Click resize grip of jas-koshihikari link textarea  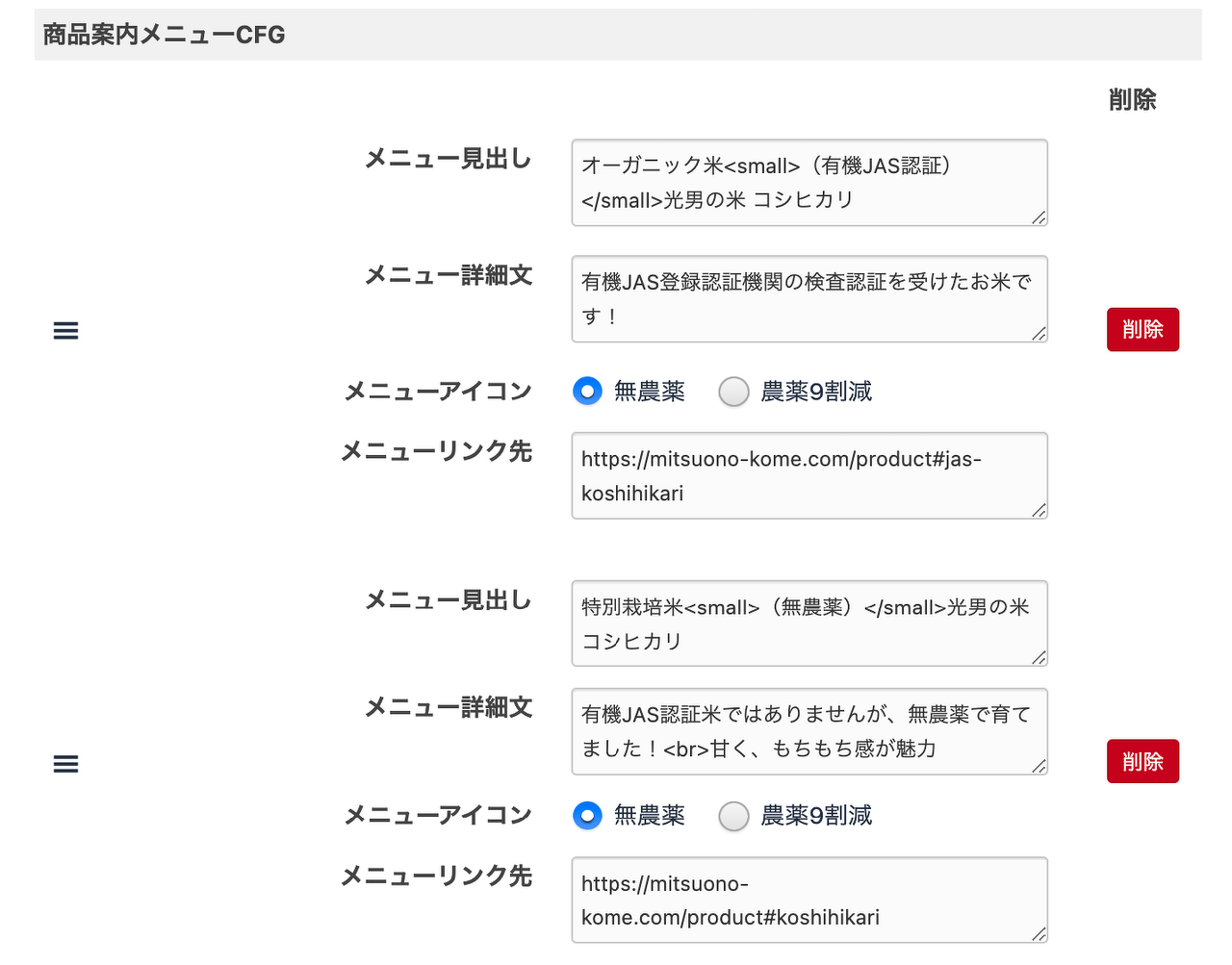coord(1039,510)
